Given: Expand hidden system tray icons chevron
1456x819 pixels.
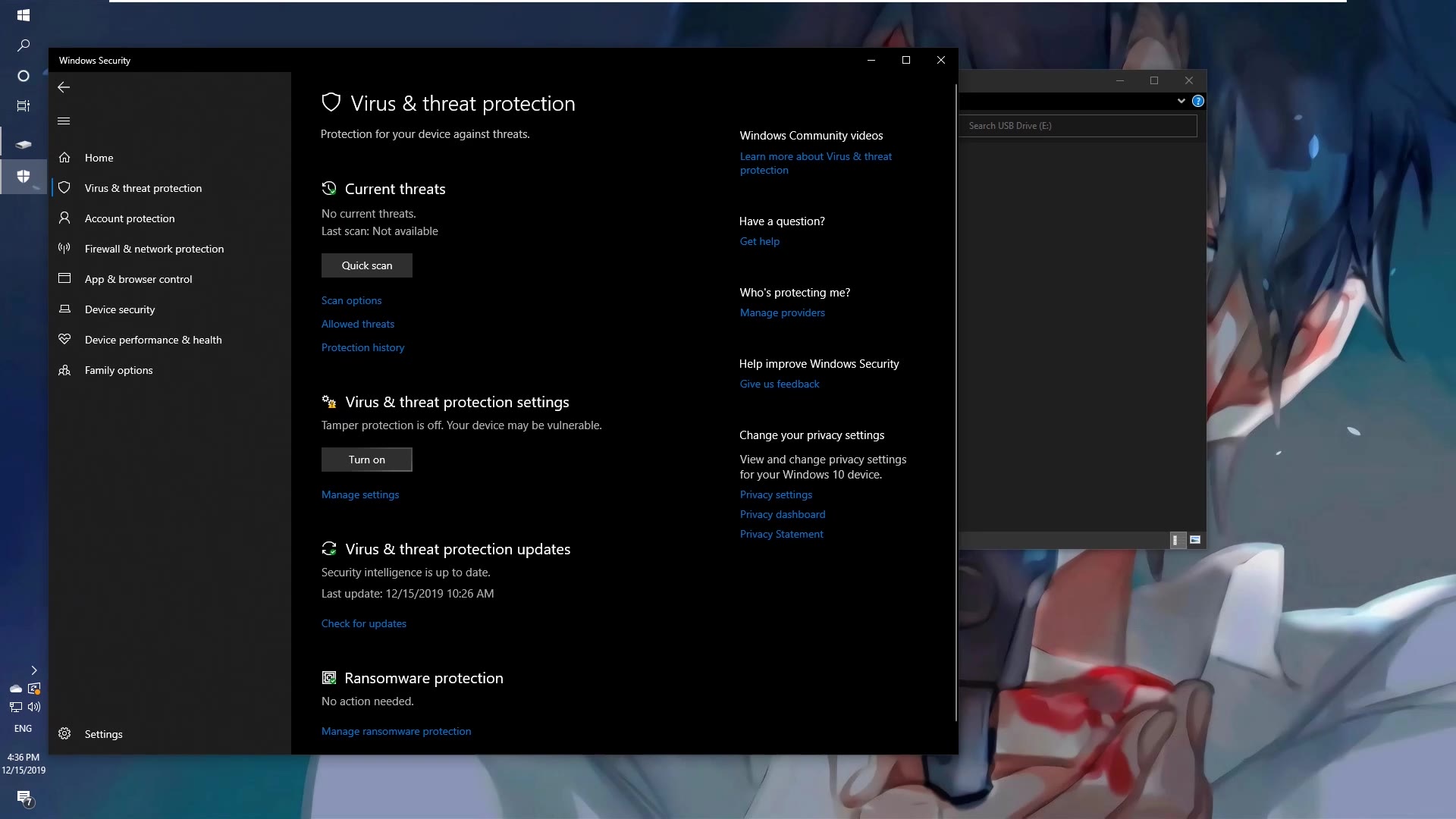Looking at the screenshot, I should click(33, 670).
